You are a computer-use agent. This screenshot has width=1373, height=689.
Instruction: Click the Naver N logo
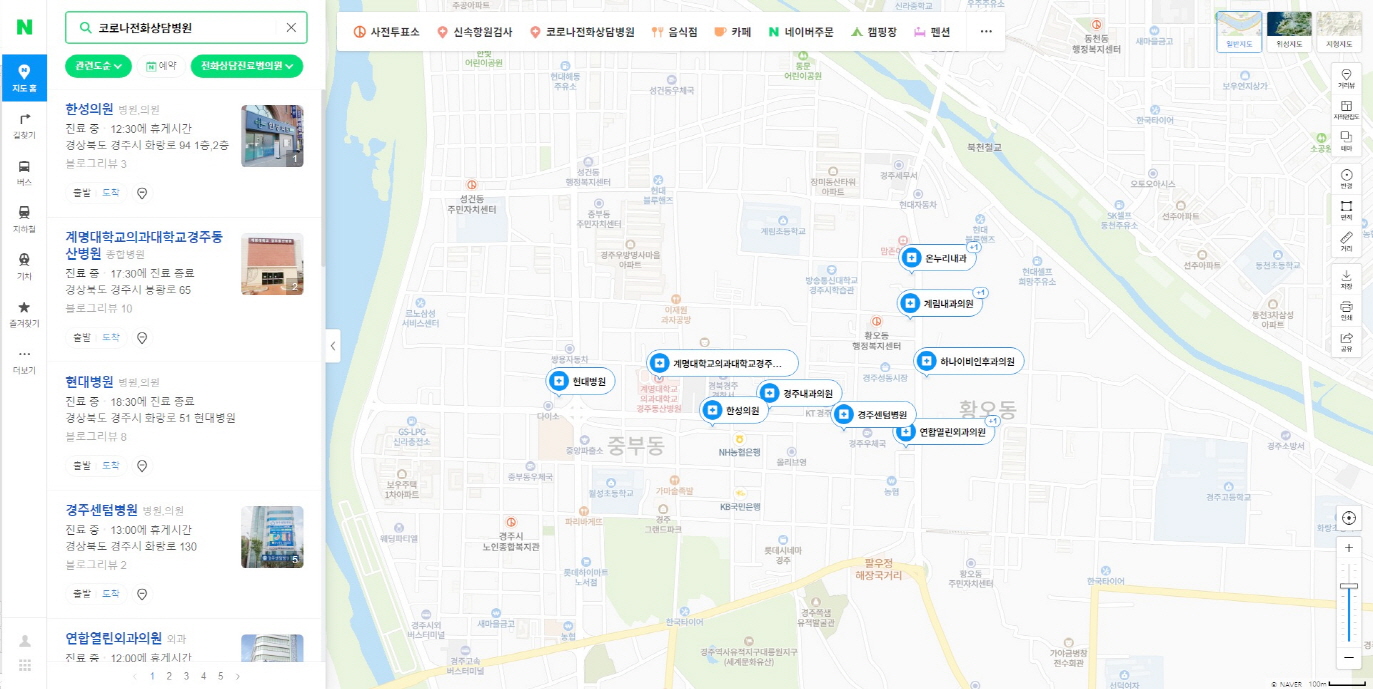pos(23,27)
